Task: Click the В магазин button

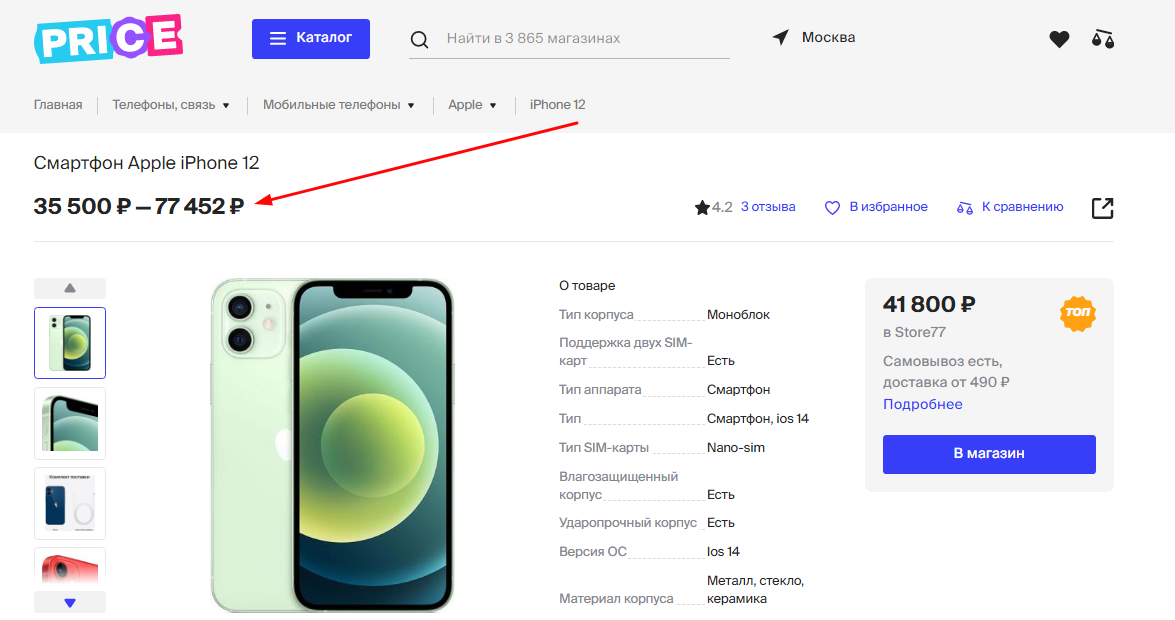Action: pos(989,454)
